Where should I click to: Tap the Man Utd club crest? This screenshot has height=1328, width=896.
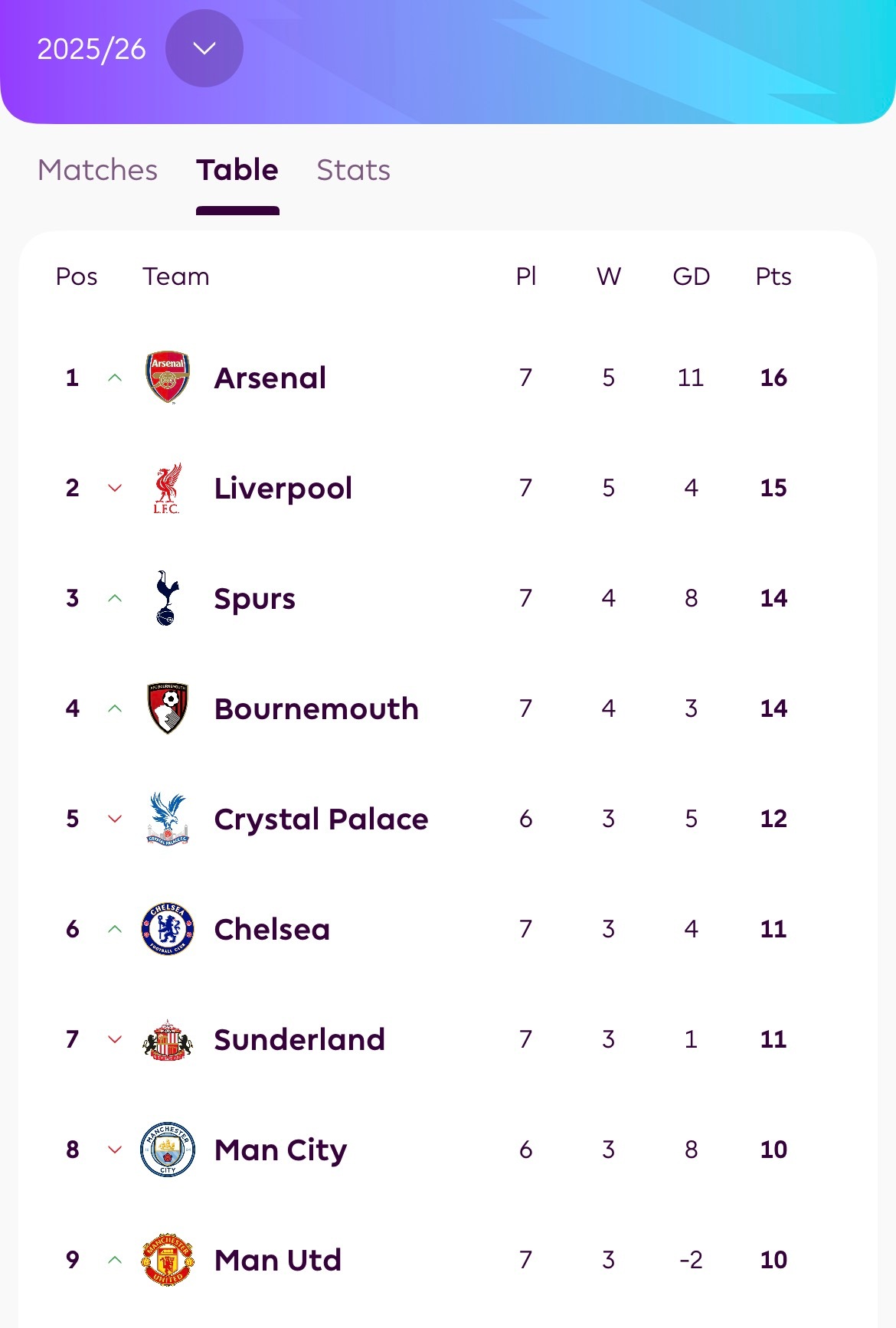[168, 1260]
